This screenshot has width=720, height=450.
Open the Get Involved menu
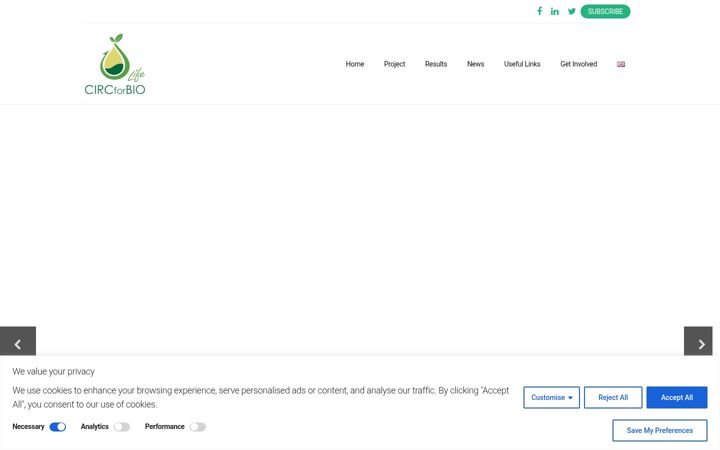tap(579, 64)
